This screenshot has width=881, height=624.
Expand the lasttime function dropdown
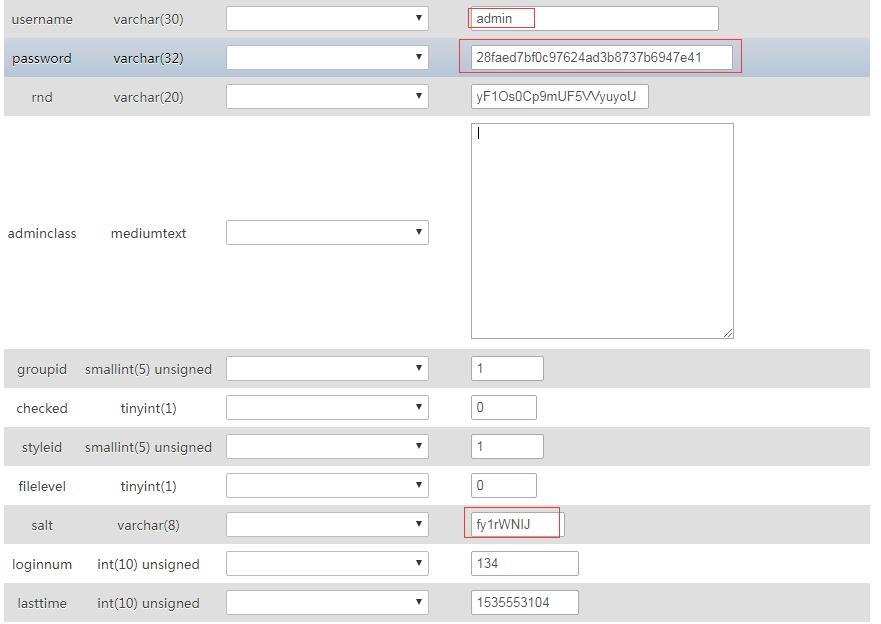coord(327,602)
